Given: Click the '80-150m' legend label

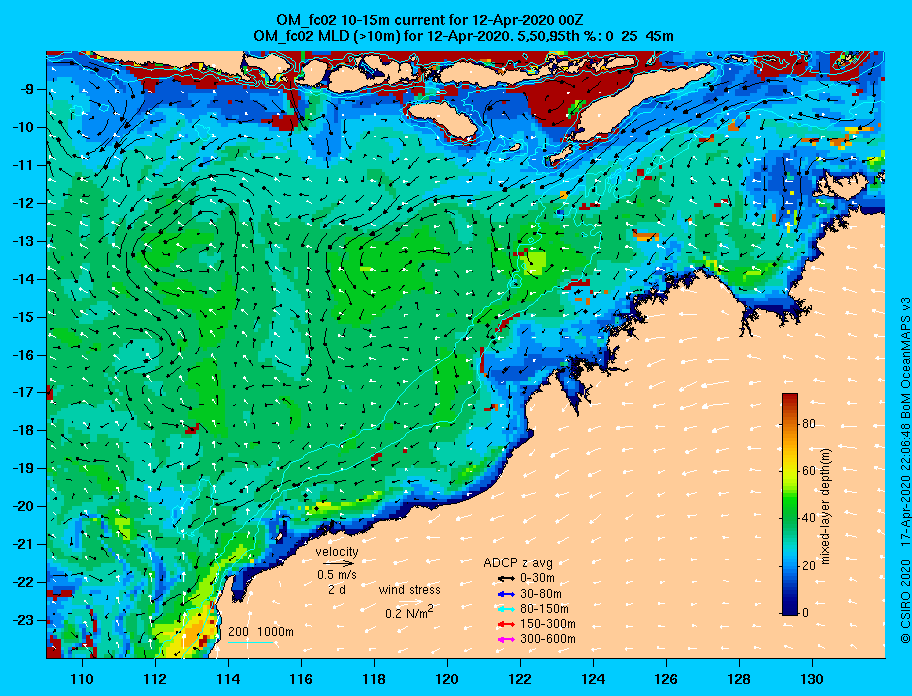Looking at the screenshot, I should pyautogui.click(x=544, y=609).
